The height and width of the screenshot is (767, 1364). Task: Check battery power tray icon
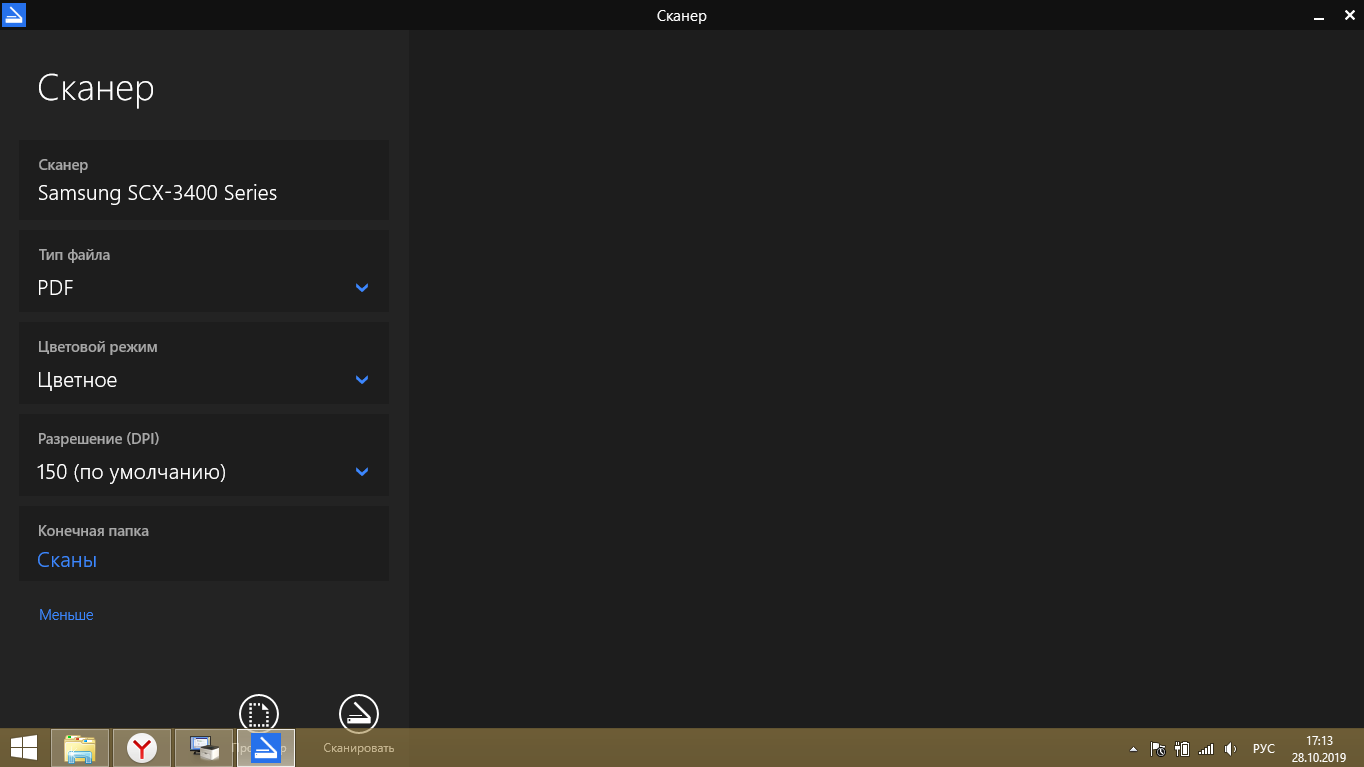click(1182, 749)
